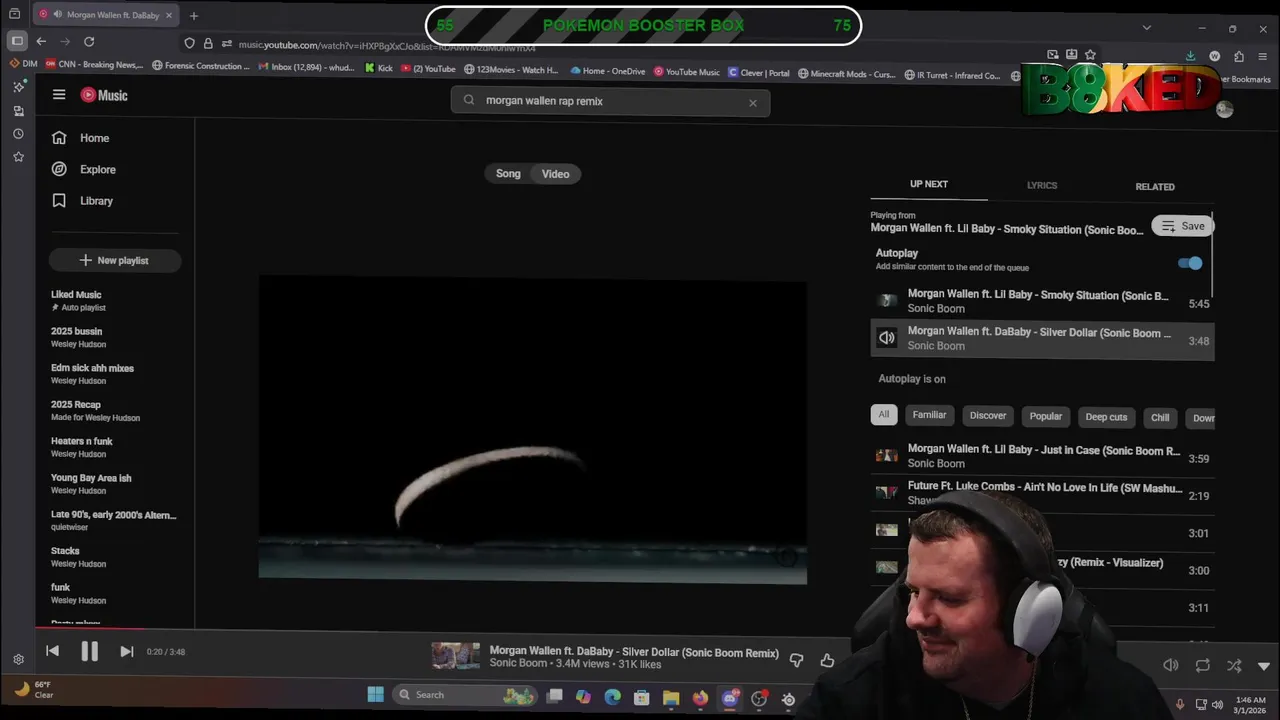The image size is (1280, 720).
Task: Focus the search field with morgan wallen rap remix
Action: click(610, 101)
